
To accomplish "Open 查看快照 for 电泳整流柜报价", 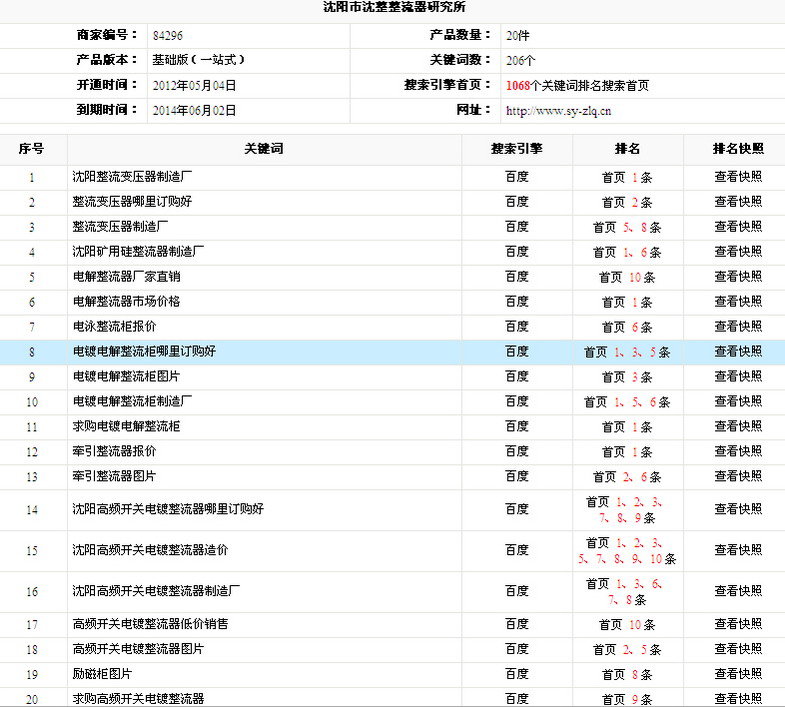I will coord(738,327).
